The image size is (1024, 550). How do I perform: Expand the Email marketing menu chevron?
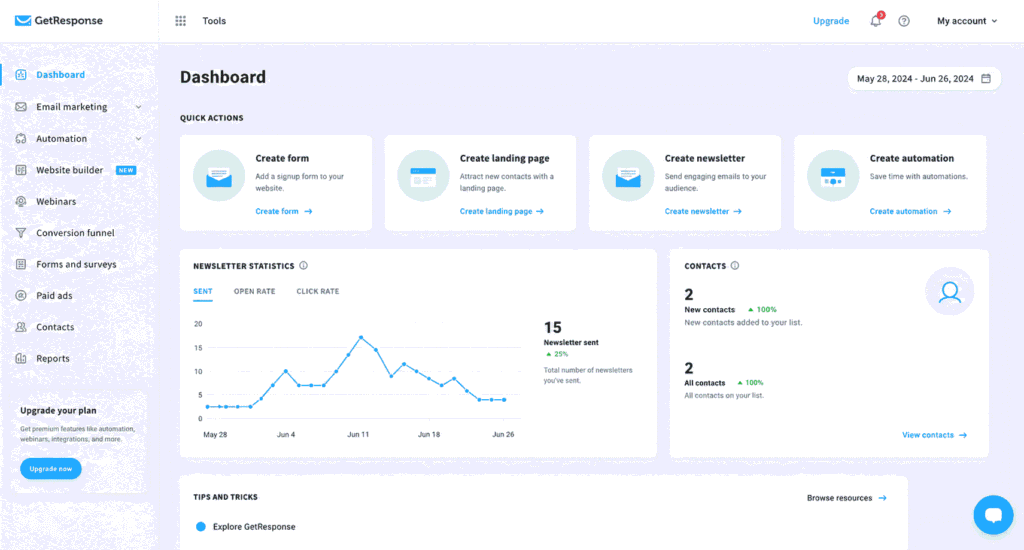click(138, 107)
